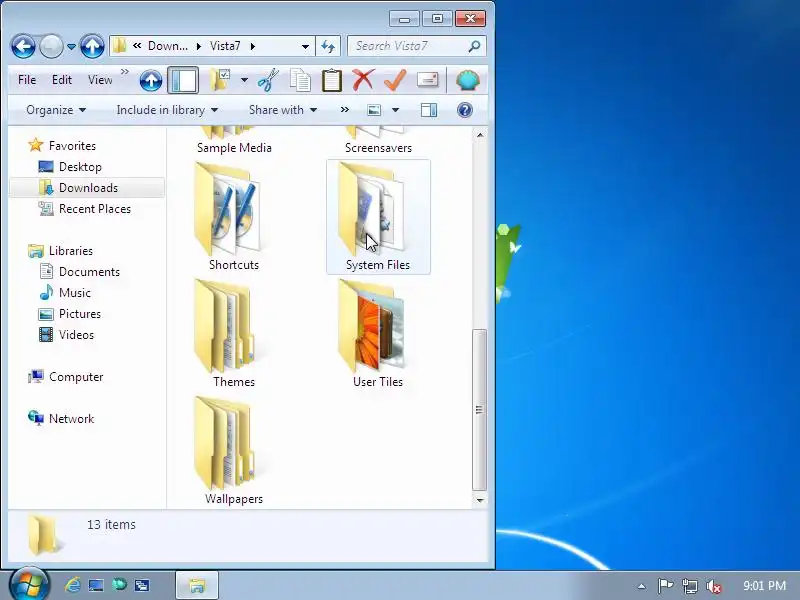
Task: Launch Internet Explorer from taskbar
Action: click(72, 585)
